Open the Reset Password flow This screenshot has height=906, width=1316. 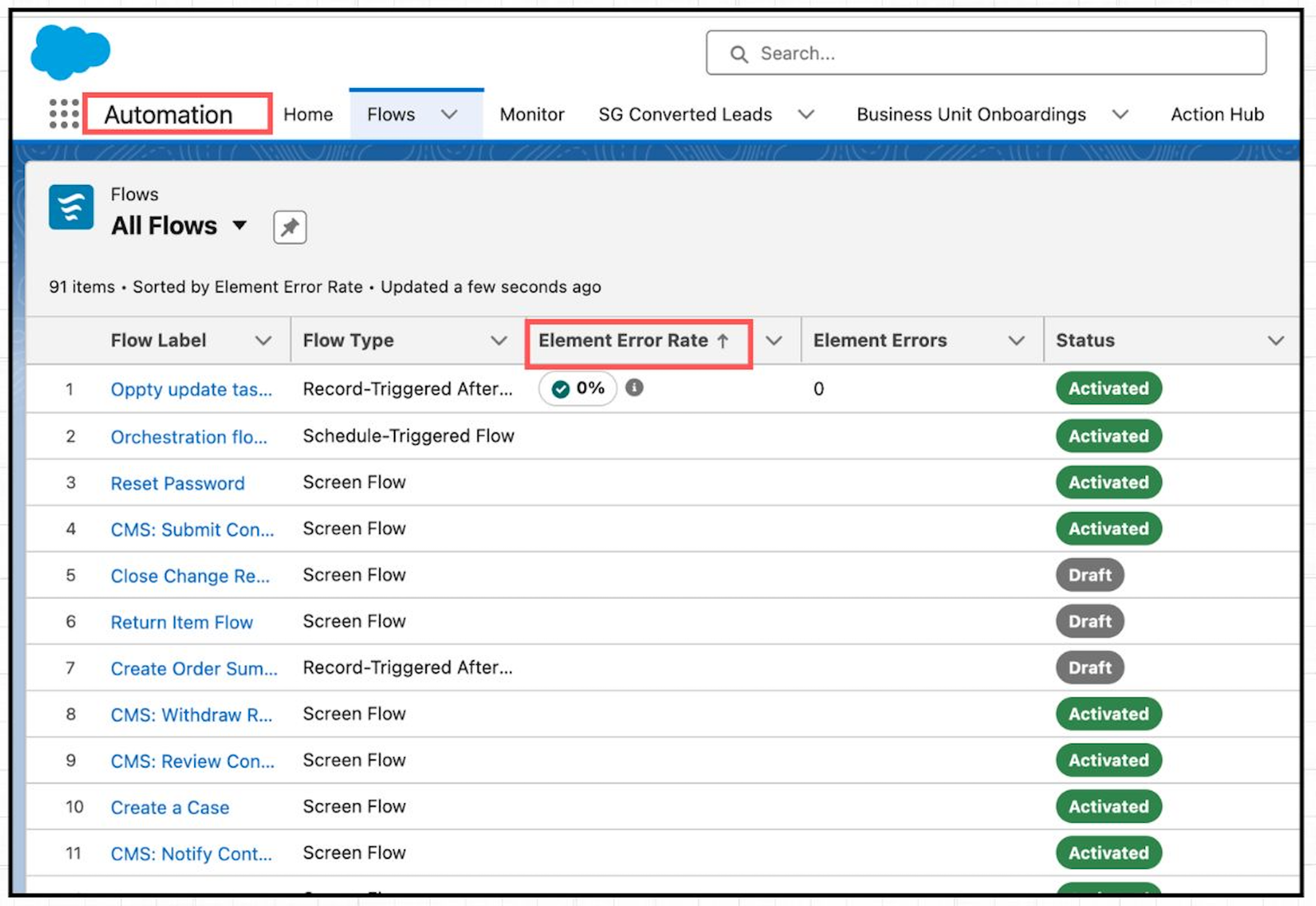click(x=177, y=483)
